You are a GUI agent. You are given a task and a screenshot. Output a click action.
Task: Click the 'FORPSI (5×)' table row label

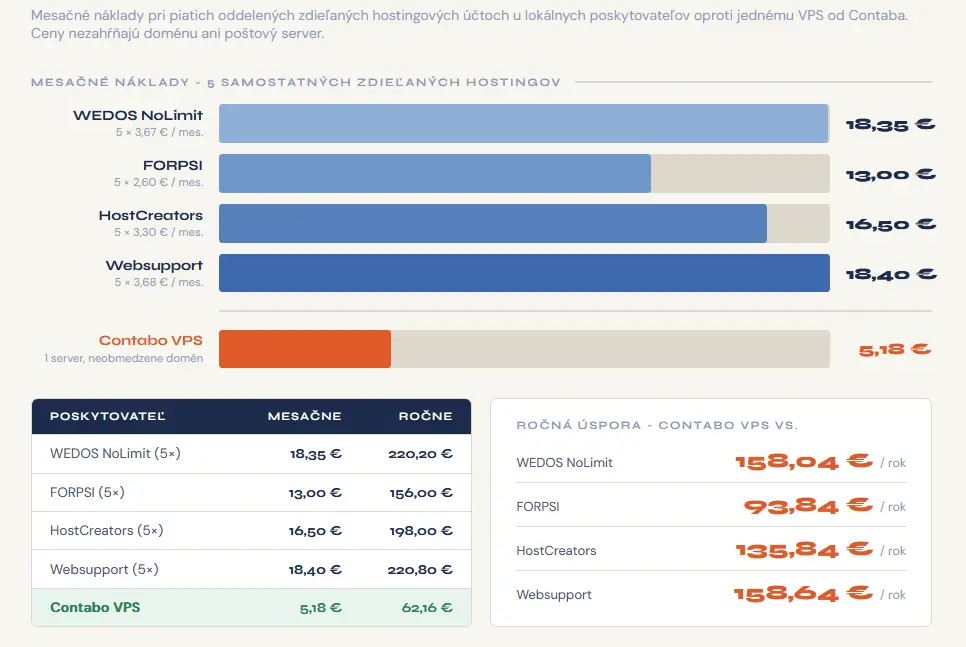(x=87, y=493)
